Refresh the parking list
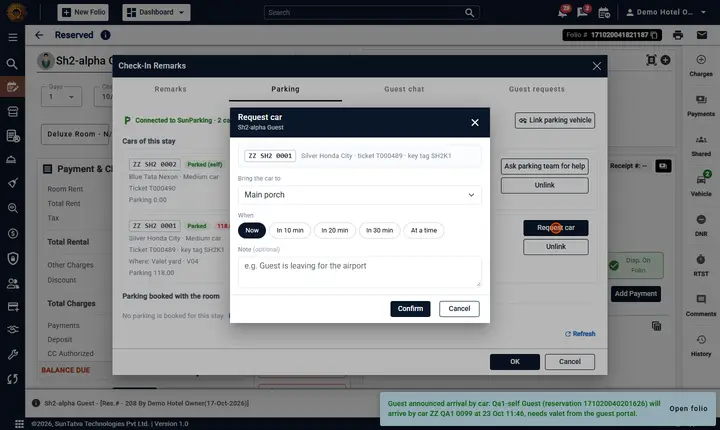The image size is (720, 430). pos(580,334)
